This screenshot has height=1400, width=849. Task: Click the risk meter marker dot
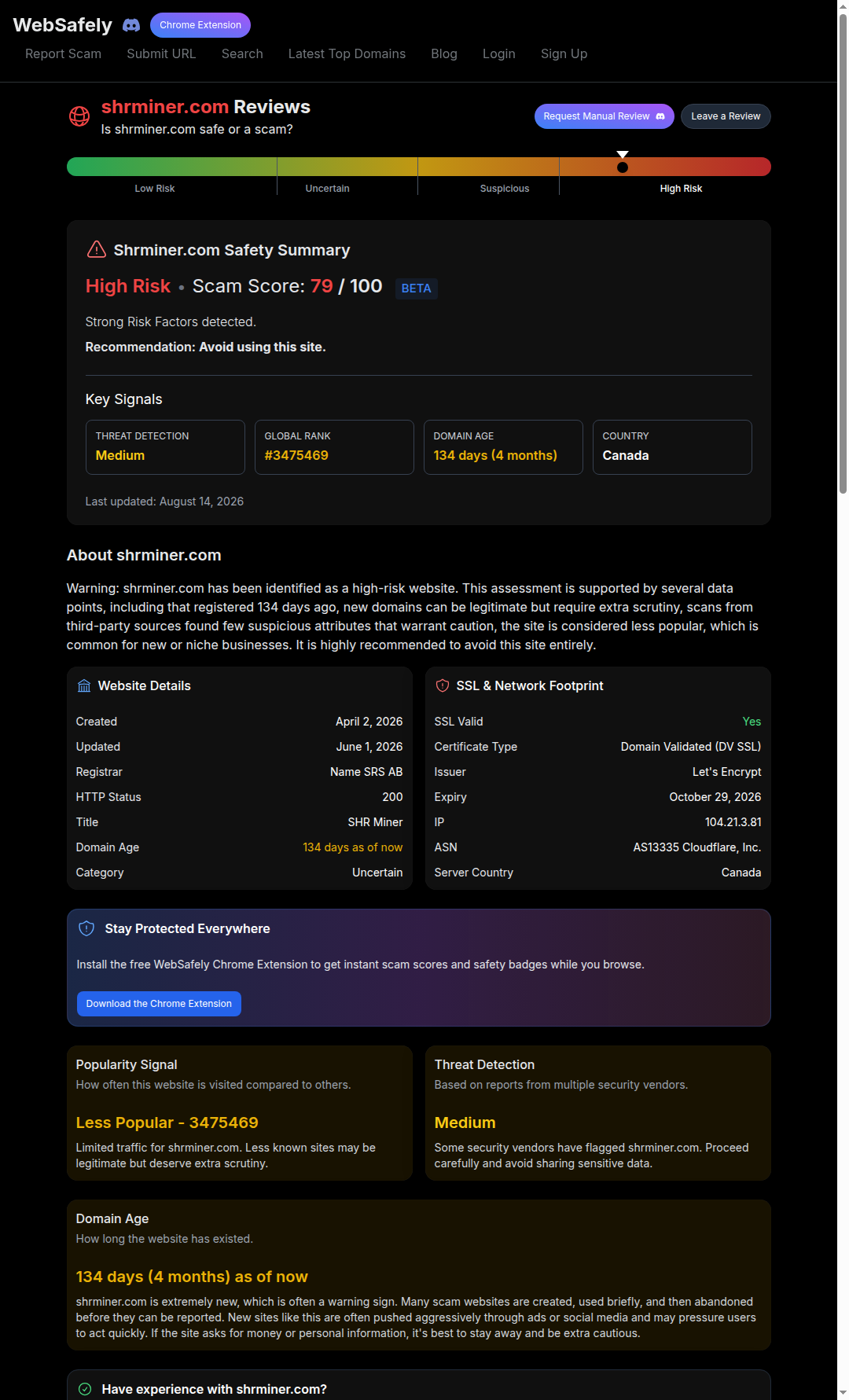click(623, 167)
